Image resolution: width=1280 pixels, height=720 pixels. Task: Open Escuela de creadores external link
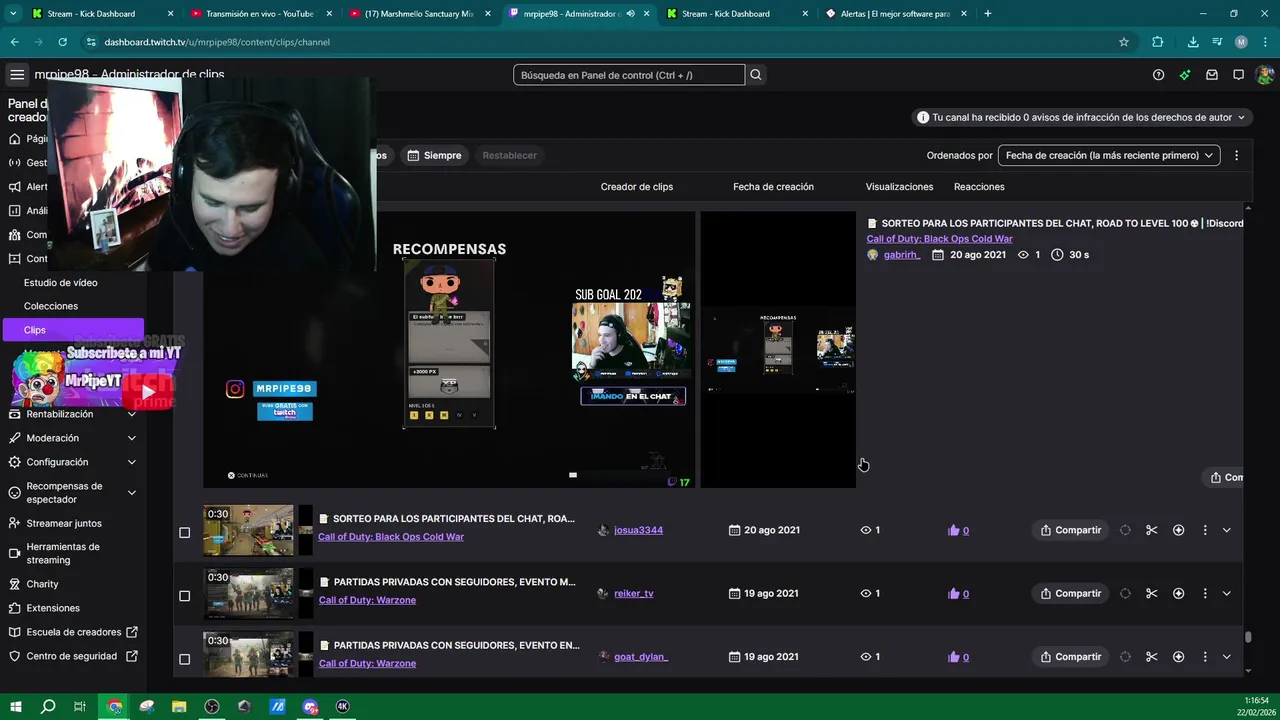click(74, 632)
